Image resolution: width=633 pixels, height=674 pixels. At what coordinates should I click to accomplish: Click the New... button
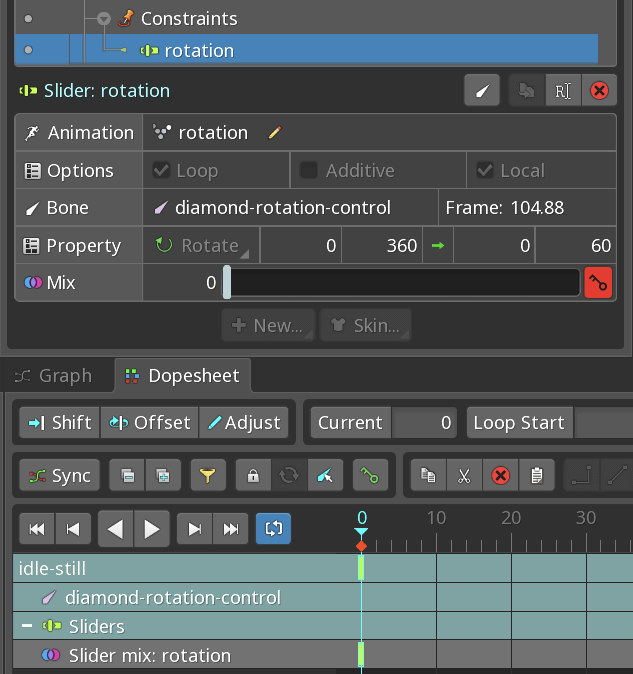point(268,325)
